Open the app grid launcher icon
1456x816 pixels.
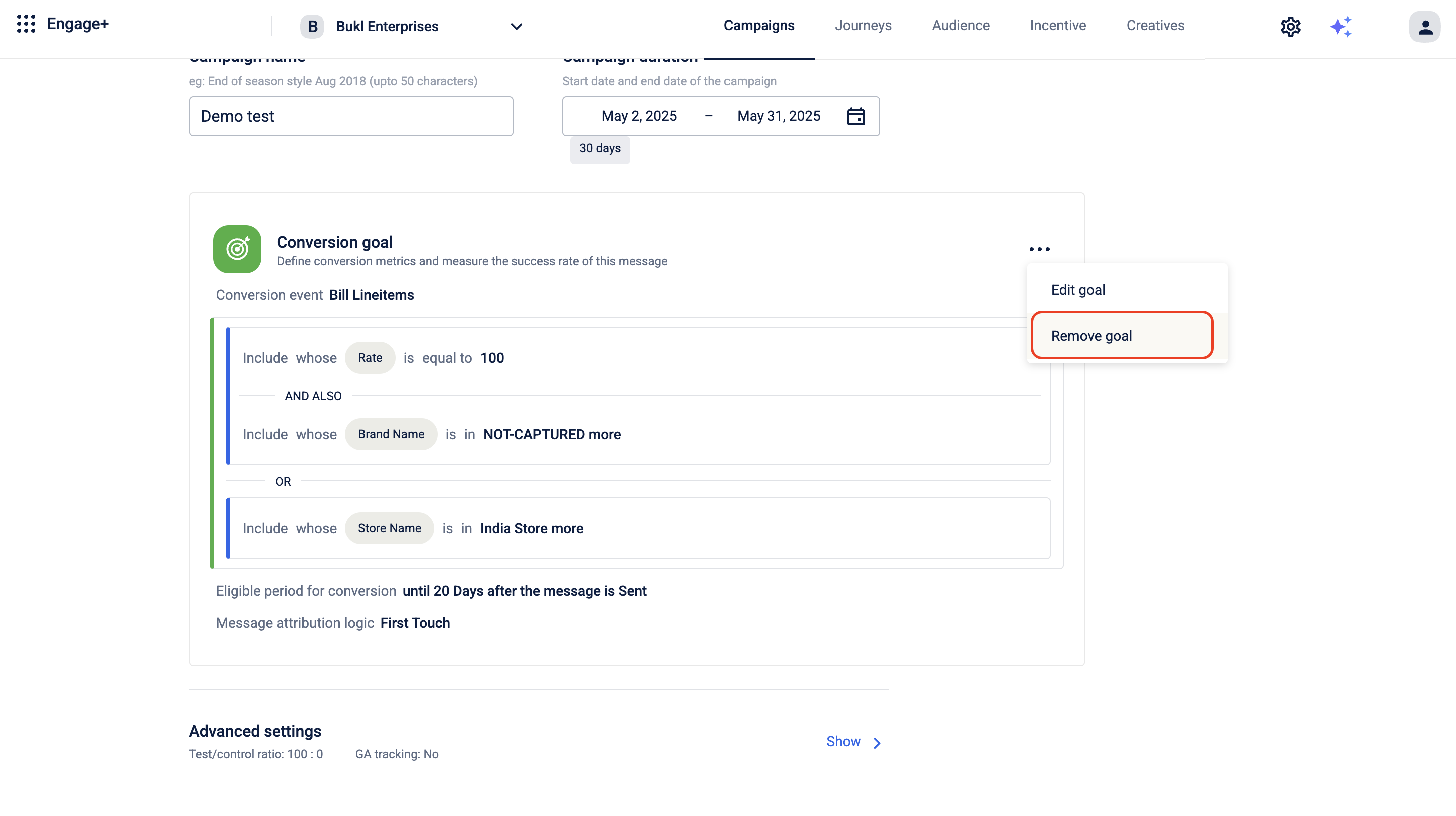pos(26,24)
